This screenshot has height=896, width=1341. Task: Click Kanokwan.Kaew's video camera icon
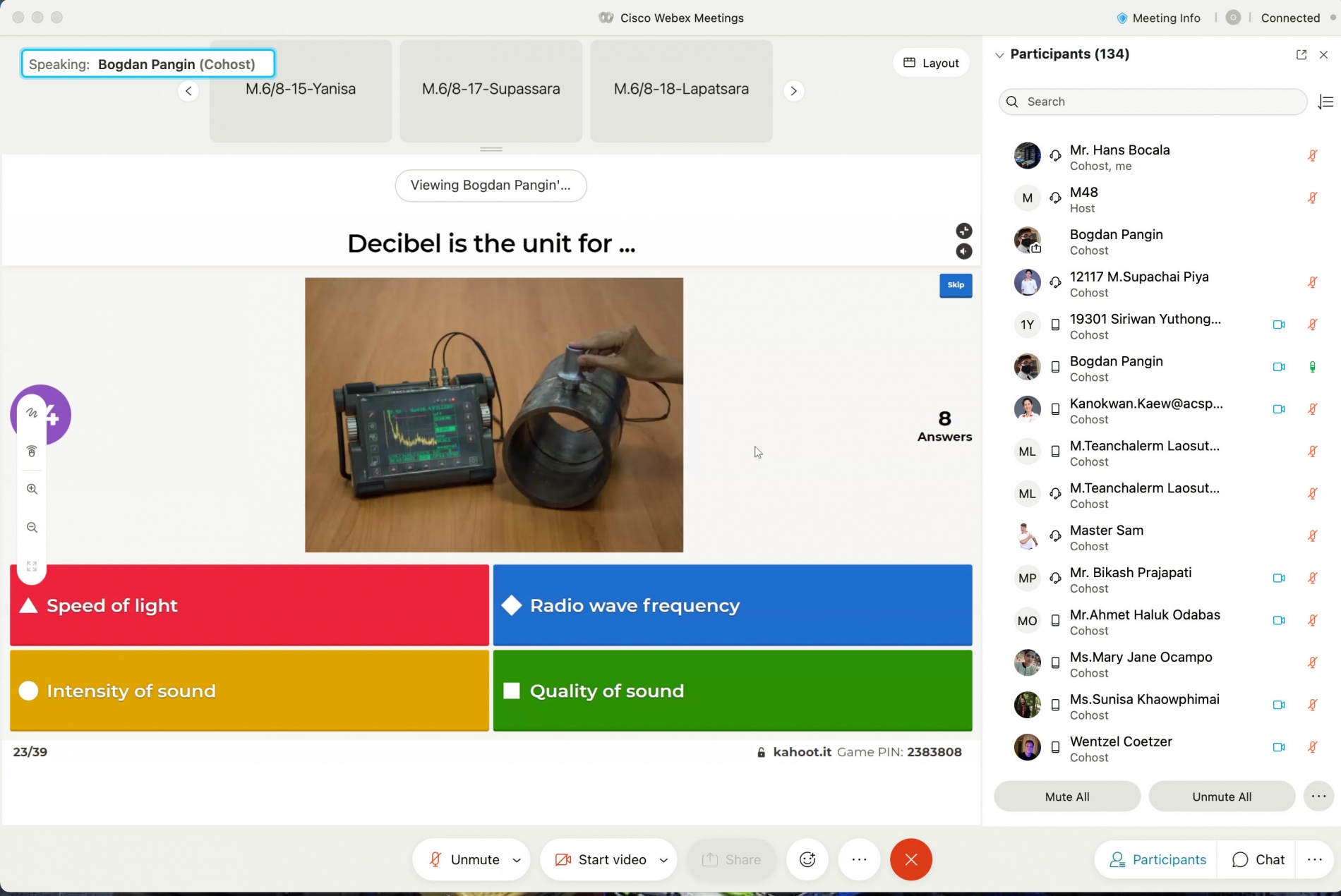(1278, 409)
